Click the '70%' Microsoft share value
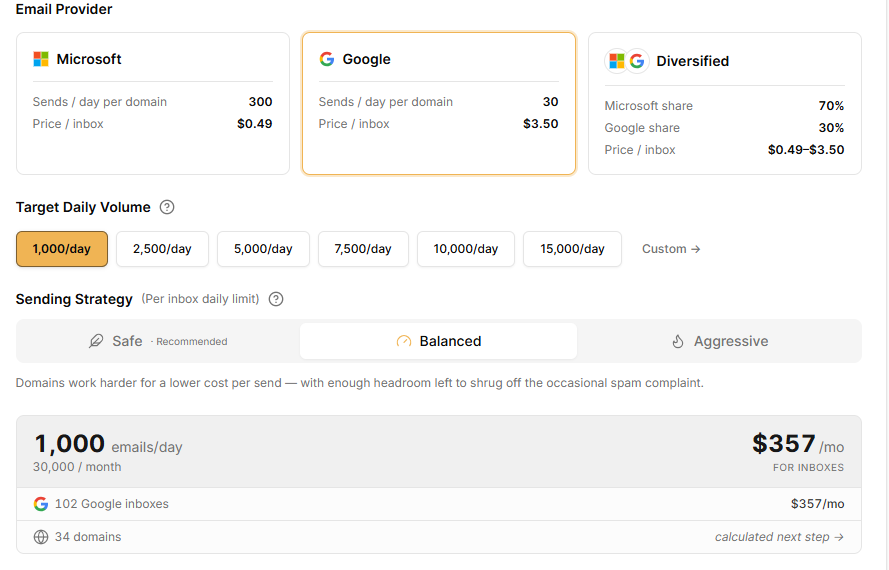The width and height of the screenshot is (889, 570). (831, 105)
